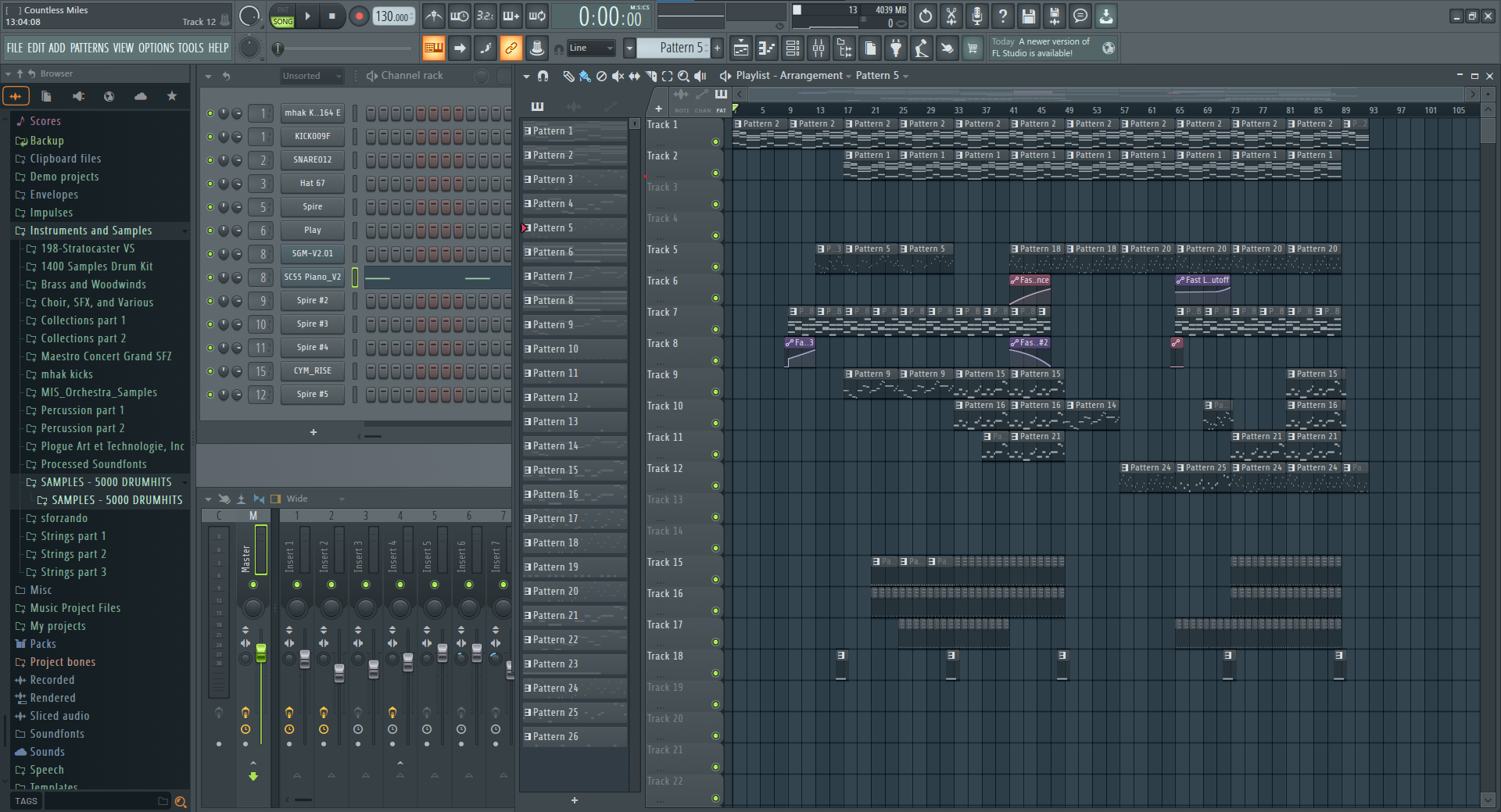This screenshot has width=1501, height=812.
Task: Add a channel with the plus button
Action: (313, 432)
